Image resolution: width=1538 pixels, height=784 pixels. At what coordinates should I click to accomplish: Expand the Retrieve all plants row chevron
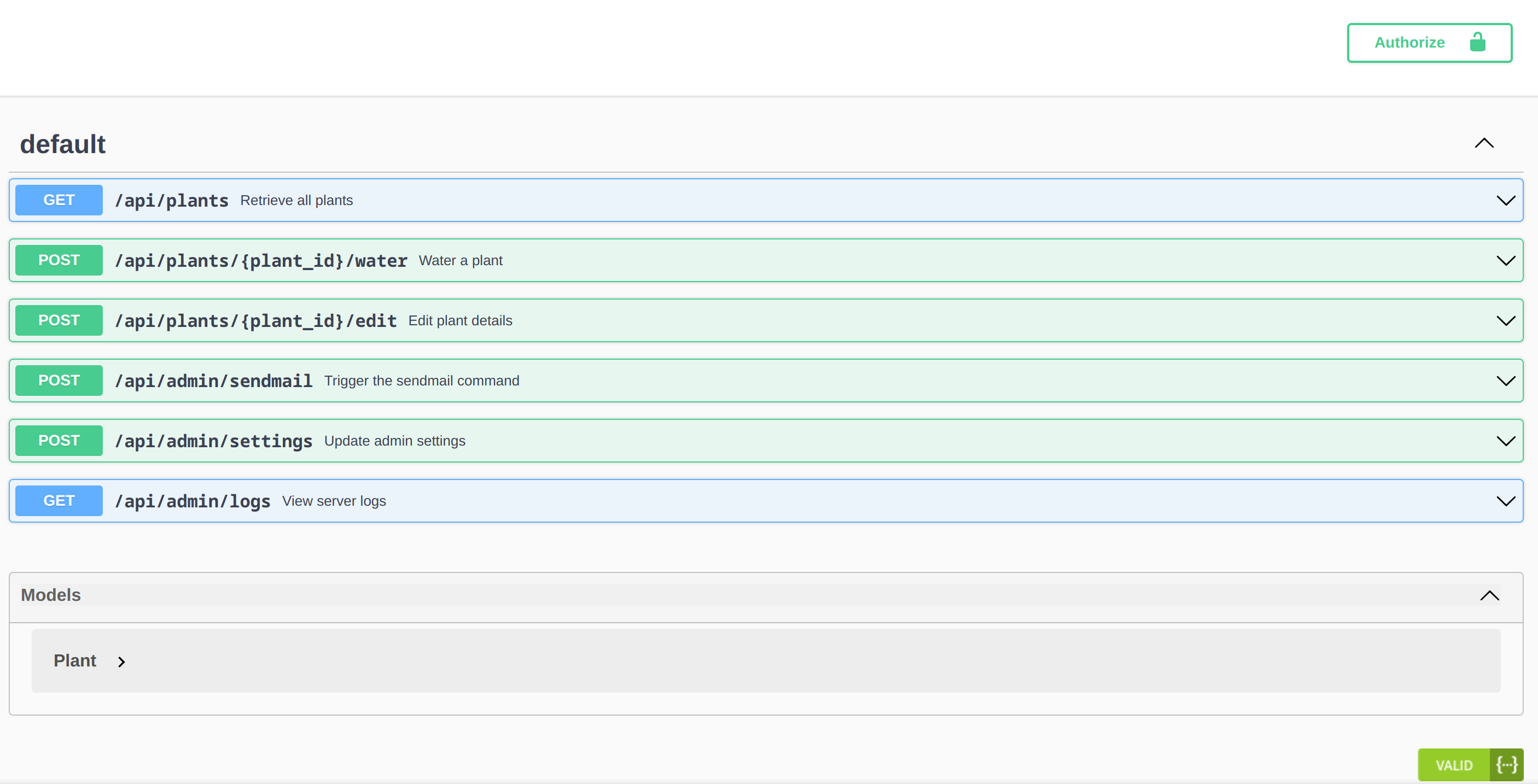1505,201
